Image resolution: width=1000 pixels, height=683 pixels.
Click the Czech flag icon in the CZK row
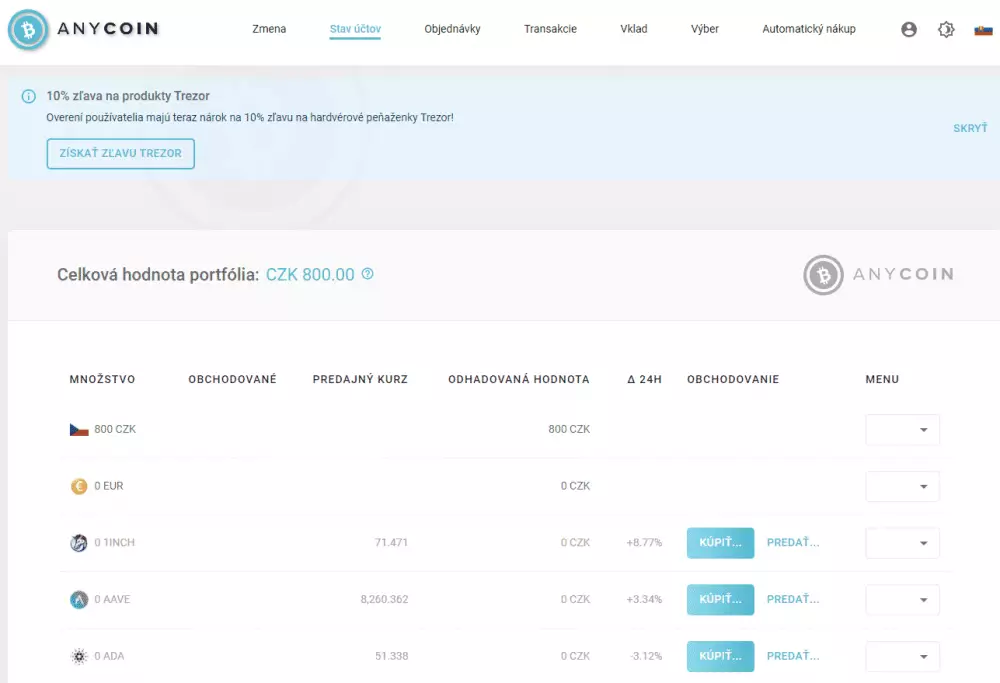tap(79, 428)
